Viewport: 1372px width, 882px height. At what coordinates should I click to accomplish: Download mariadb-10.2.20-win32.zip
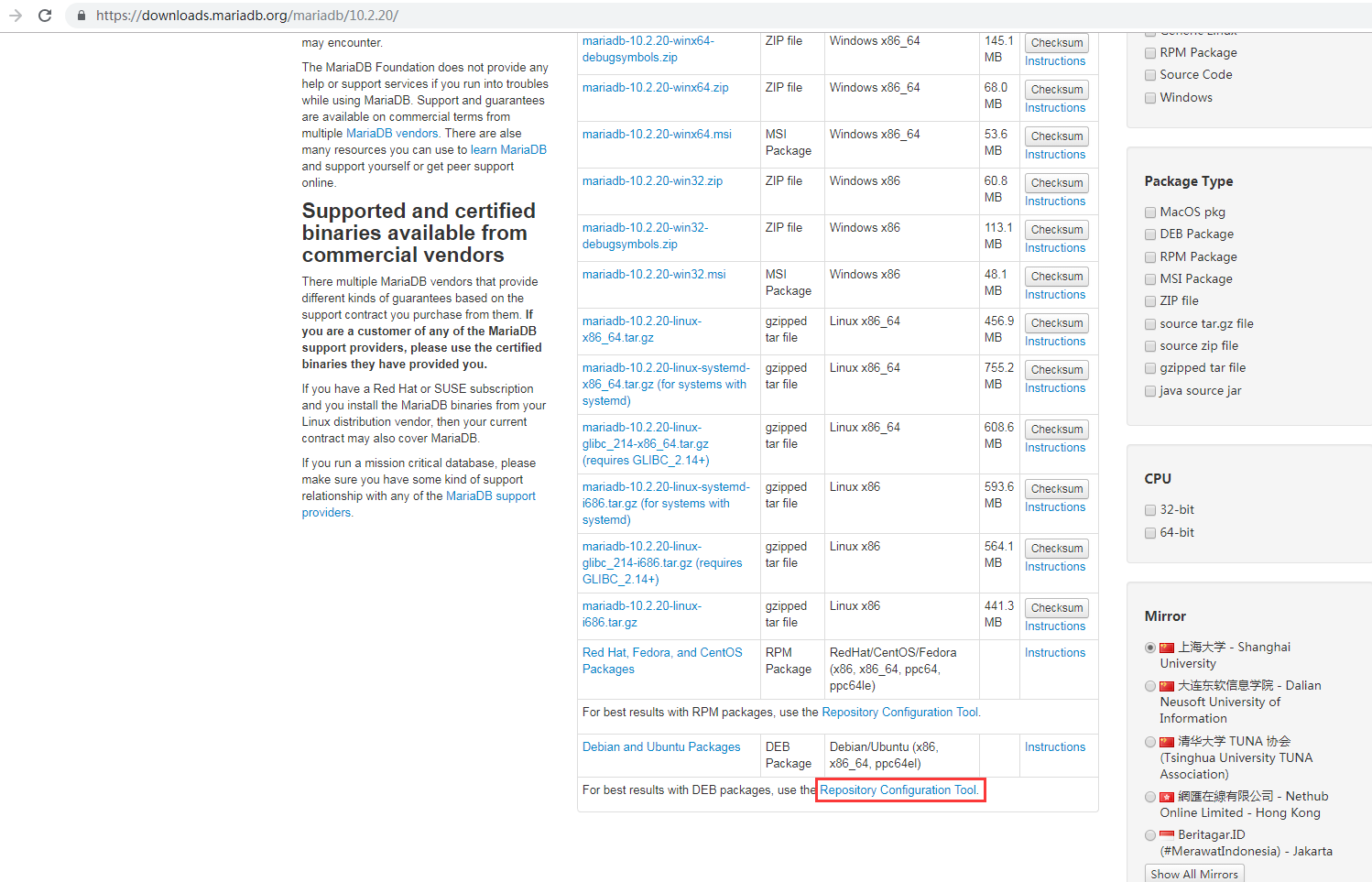click(x=652, y=181)
